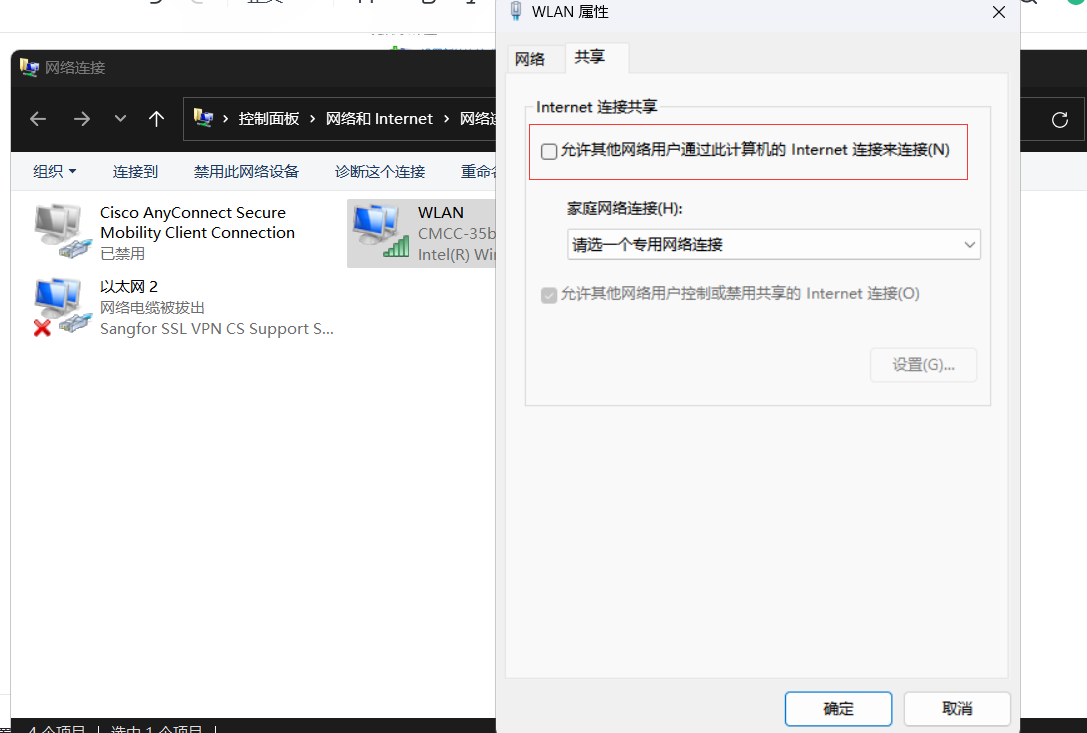Click the WLAN 属性 dialog title icon
1087x733 pixels.
tap(516, 11)
